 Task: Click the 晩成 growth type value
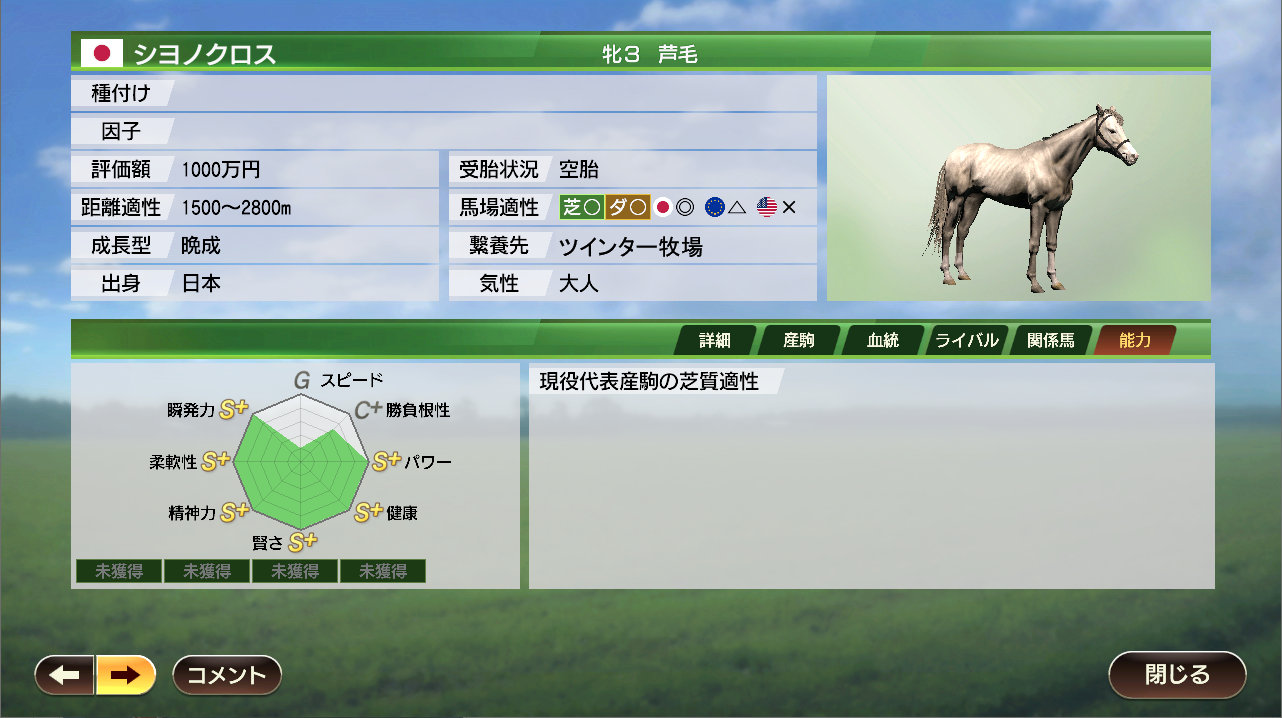[x=201, y=245]
